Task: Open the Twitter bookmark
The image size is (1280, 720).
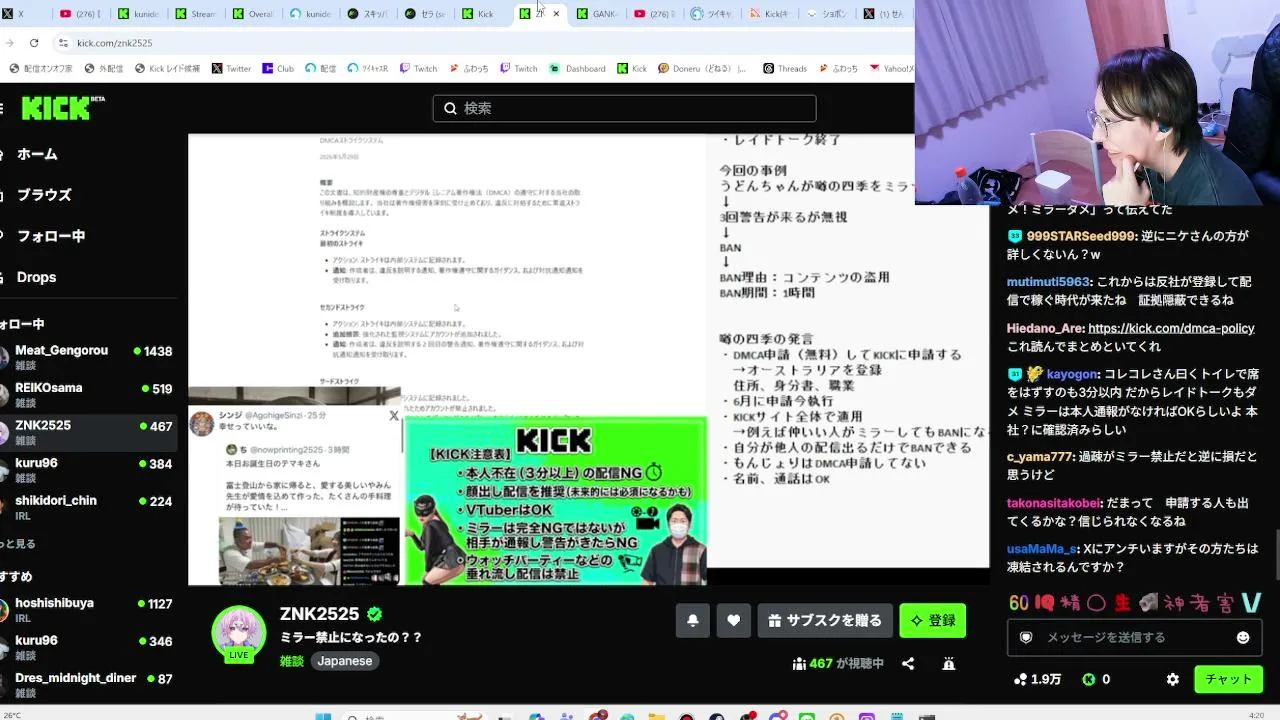Action: click(232, 69)
